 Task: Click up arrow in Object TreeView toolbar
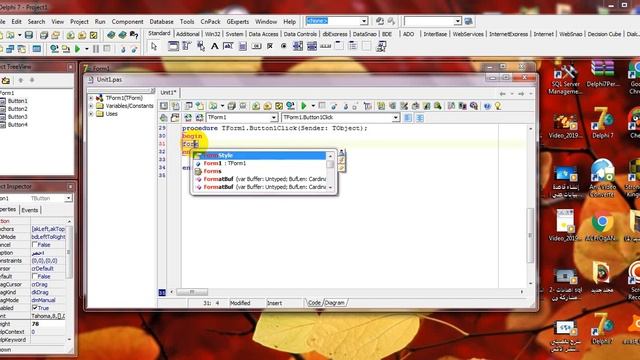point(21,80)
